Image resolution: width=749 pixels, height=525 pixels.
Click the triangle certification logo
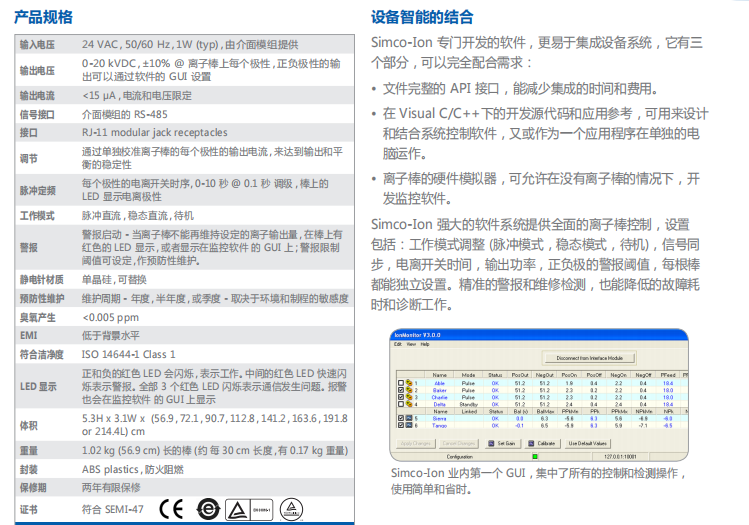coord(237,510)
